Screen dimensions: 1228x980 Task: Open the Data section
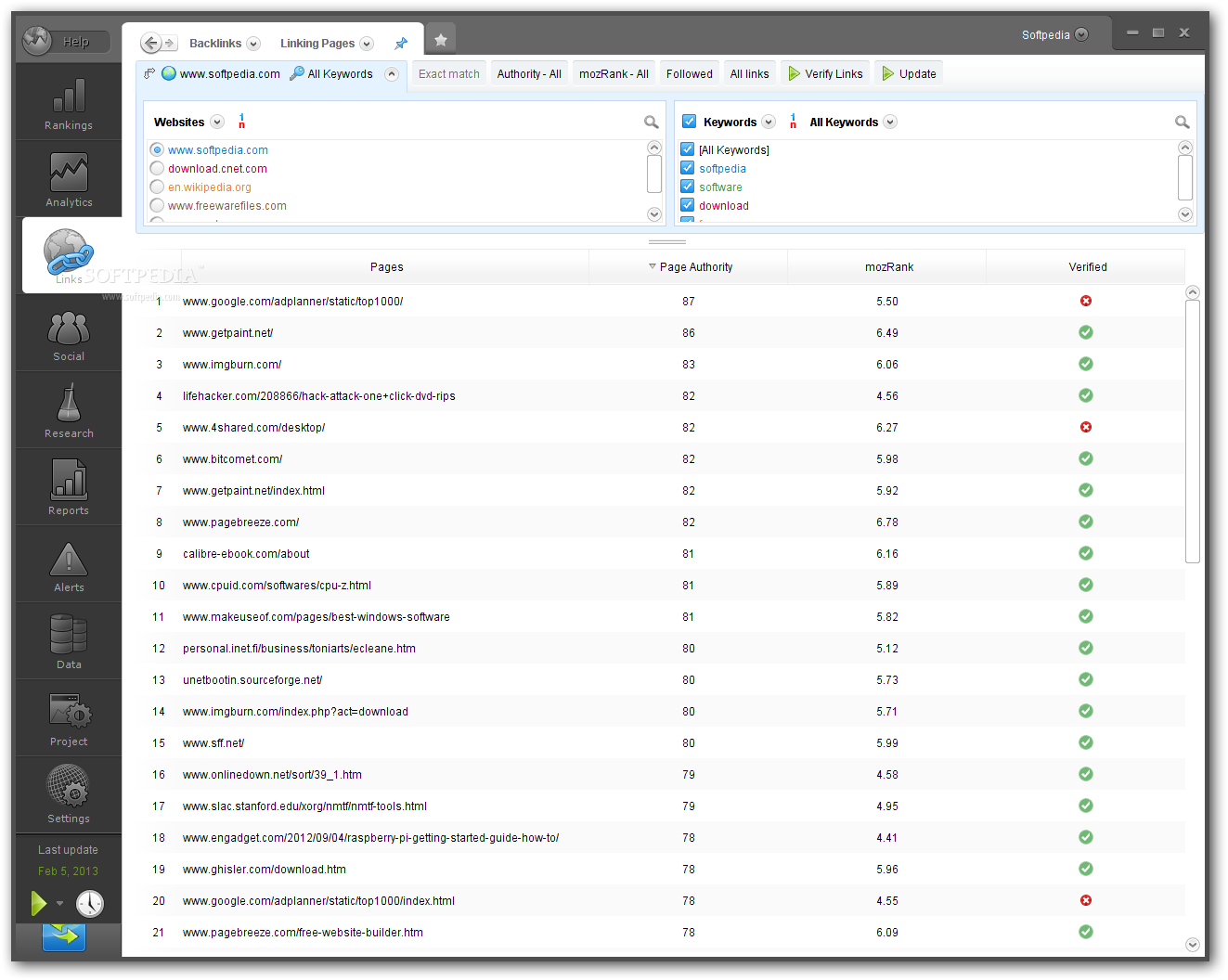click(69, 642)
